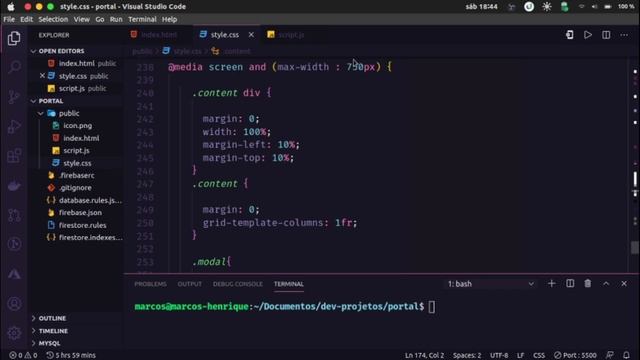Open the Extensions view
This screenshot has width=640, height=360.
click(x=14, y=156)
